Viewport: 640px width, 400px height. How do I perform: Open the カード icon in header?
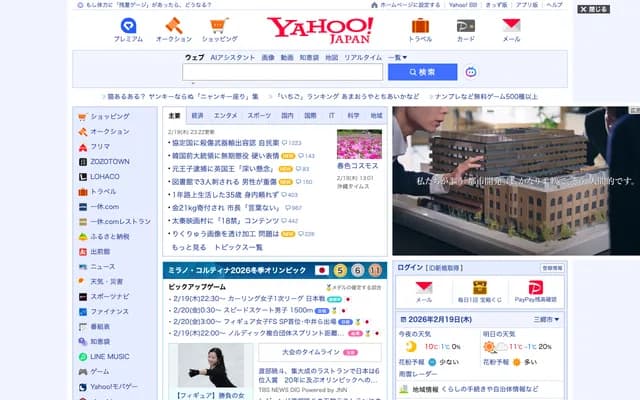(466, 26)
